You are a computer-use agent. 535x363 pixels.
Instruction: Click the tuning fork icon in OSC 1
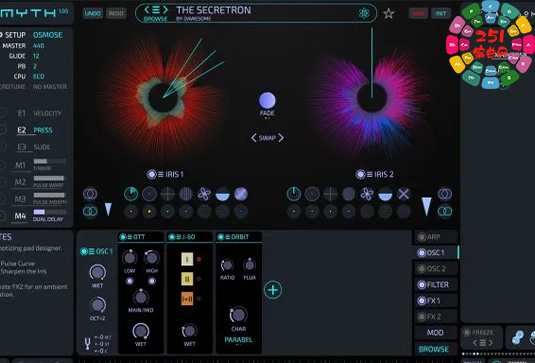click(x=87, y=344)
